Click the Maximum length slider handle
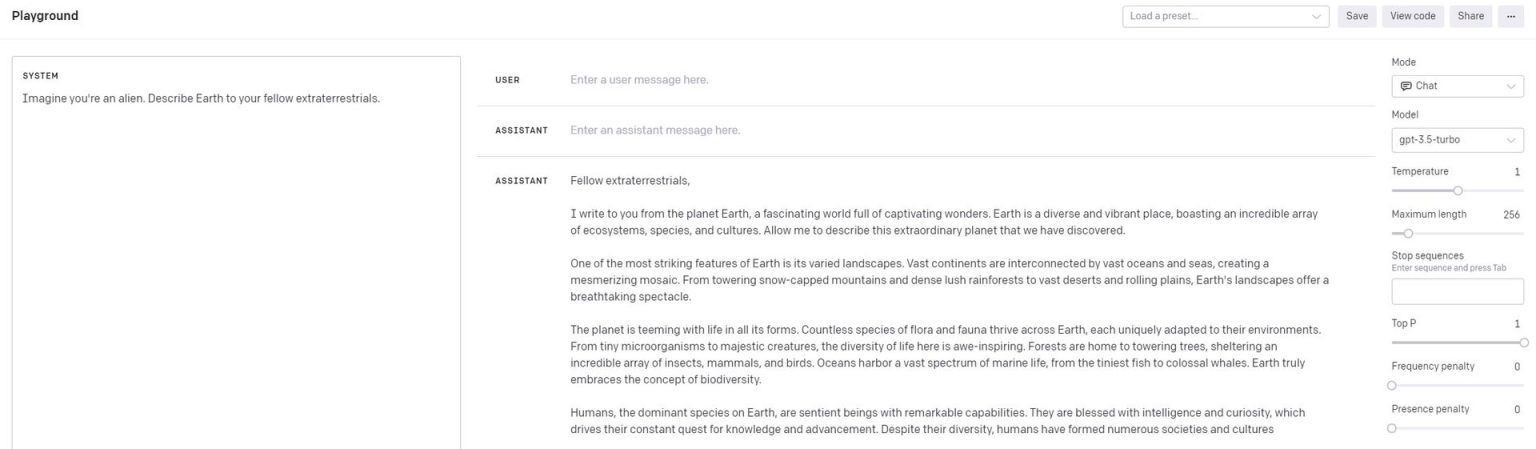 (1408, 233)
